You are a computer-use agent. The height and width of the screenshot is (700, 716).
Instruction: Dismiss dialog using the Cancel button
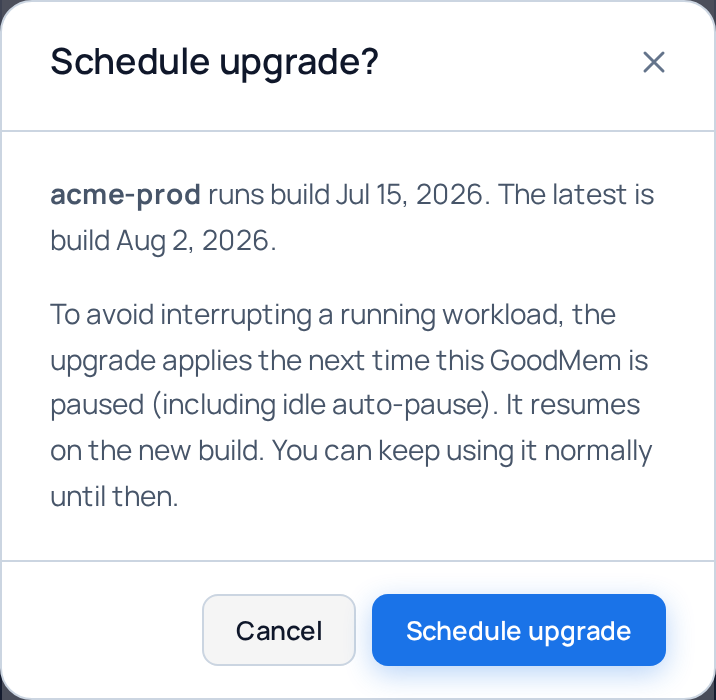279,630
